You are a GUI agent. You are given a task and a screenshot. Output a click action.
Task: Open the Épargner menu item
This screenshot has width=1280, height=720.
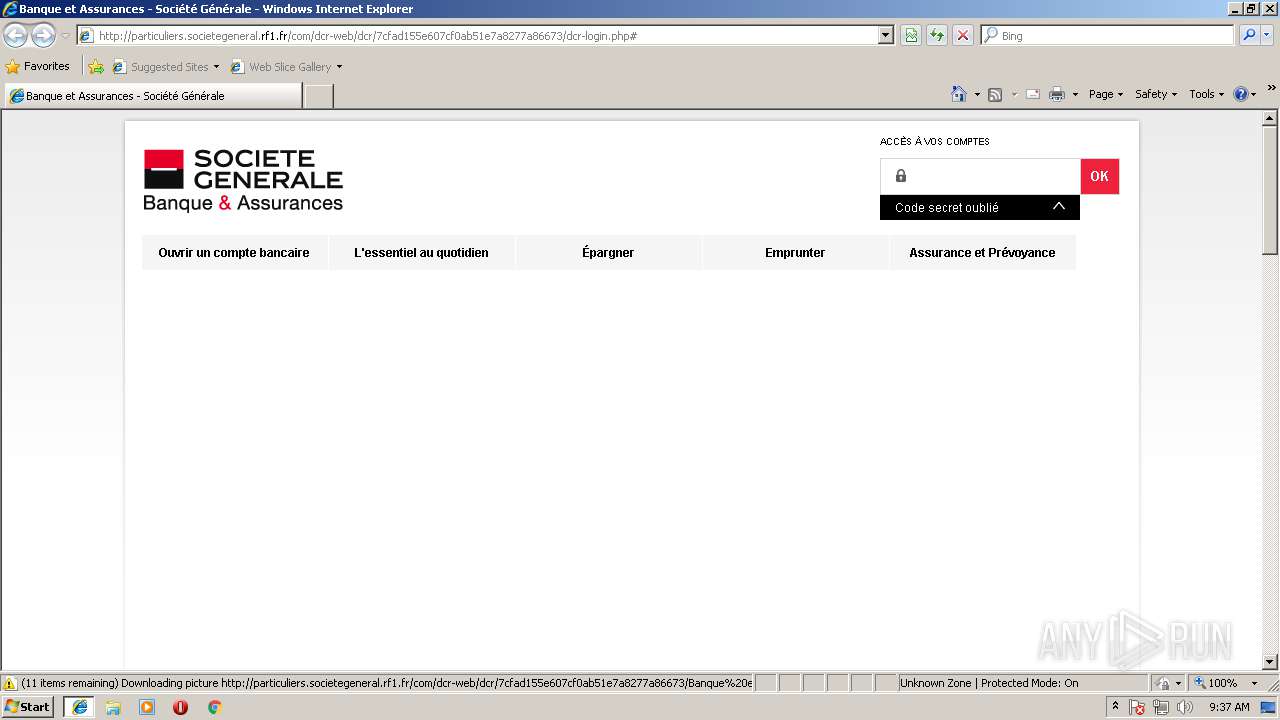(608, 253)
